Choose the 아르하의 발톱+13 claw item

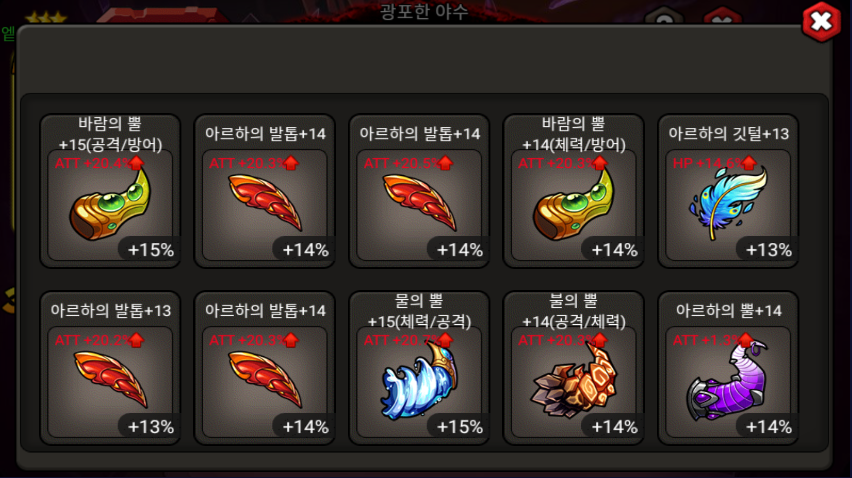[x=110, y=368]
